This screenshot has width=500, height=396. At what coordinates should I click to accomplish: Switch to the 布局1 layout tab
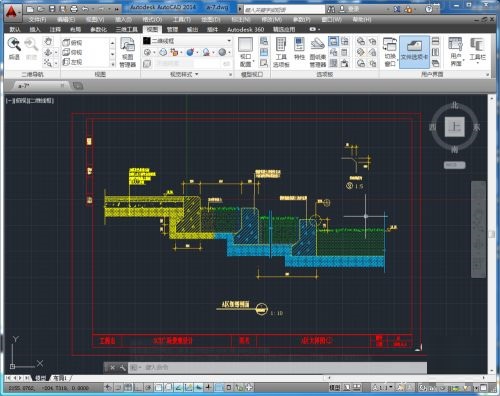tap(61, 378)
